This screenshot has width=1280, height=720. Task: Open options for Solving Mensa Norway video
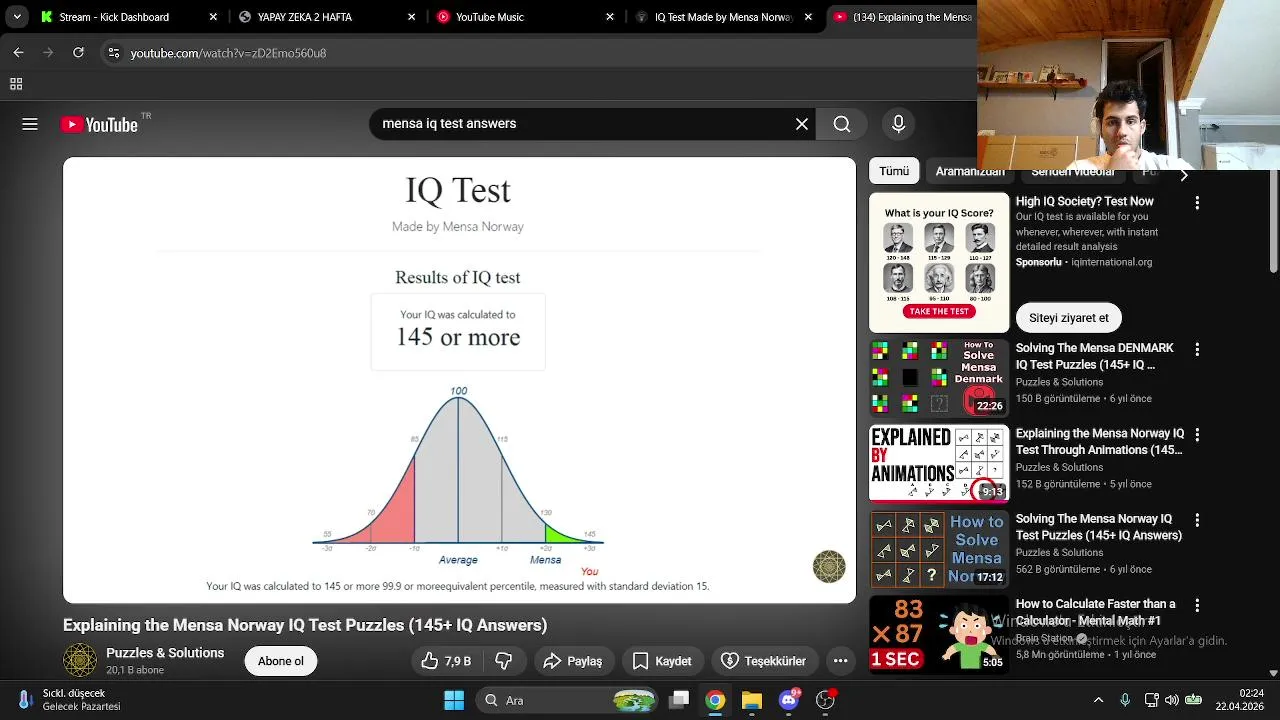click(x=1197, y=521)
